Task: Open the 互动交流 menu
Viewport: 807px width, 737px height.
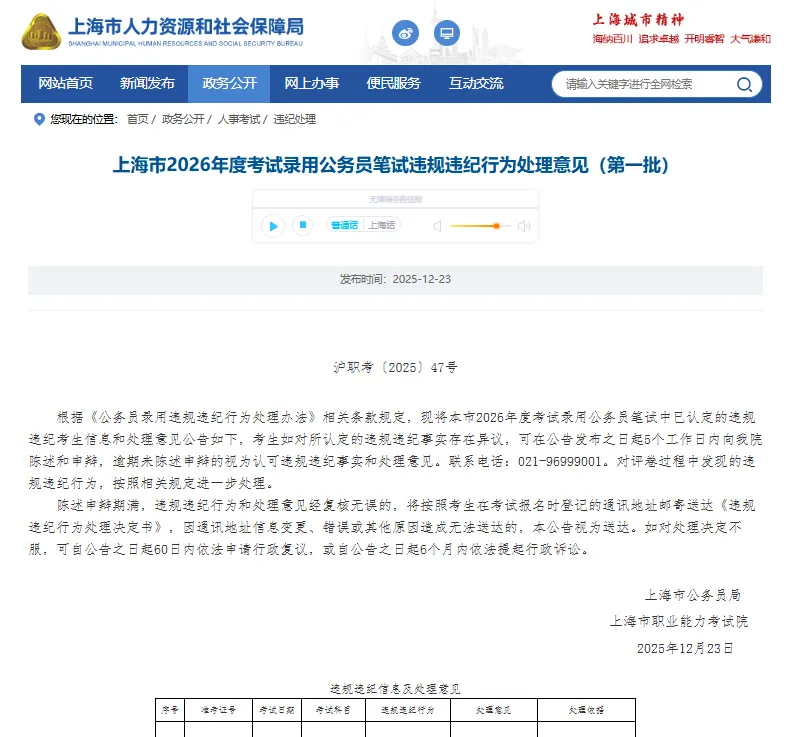Action: tap(476, 83)
